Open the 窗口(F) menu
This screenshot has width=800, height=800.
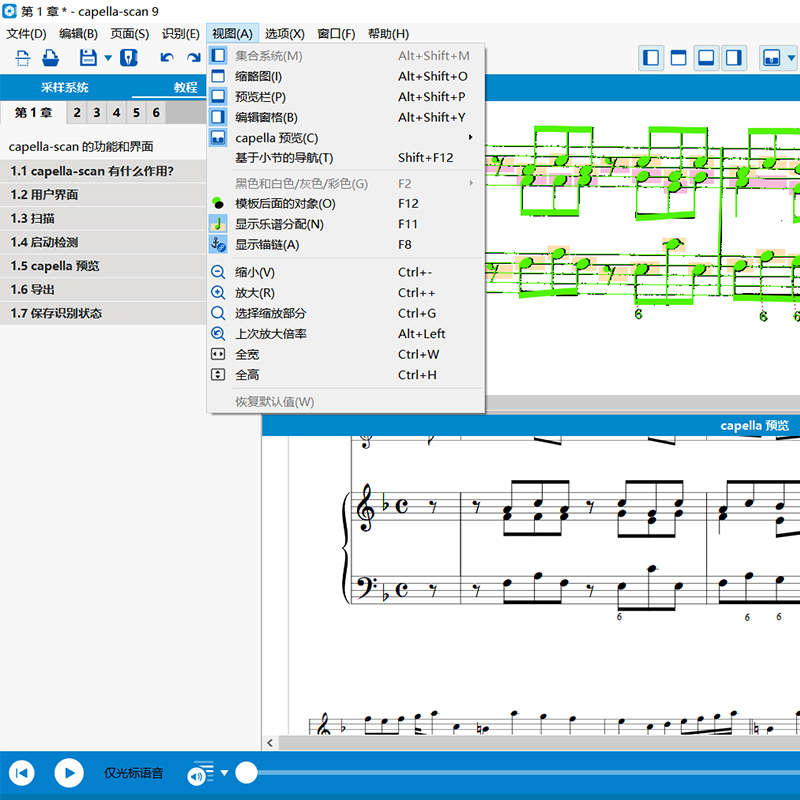point(336,34)
